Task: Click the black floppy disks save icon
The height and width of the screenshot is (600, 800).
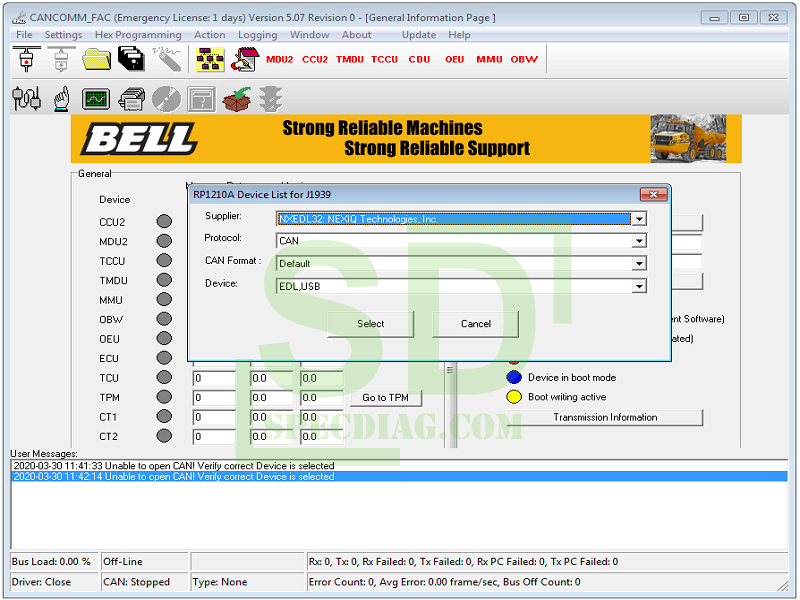Action: click(x=132, y=59)
